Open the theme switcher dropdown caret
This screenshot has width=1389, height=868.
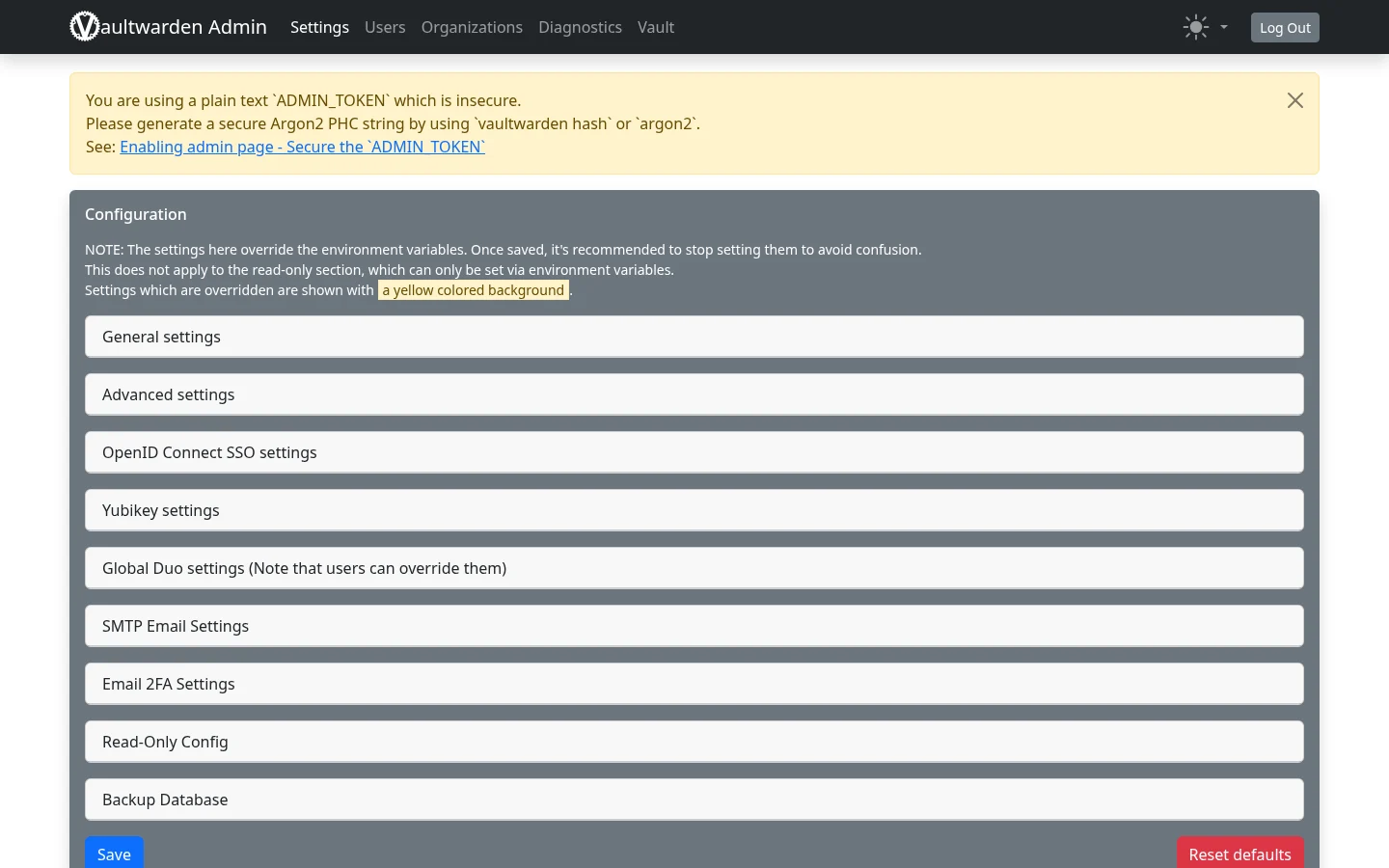[1224, 27]
